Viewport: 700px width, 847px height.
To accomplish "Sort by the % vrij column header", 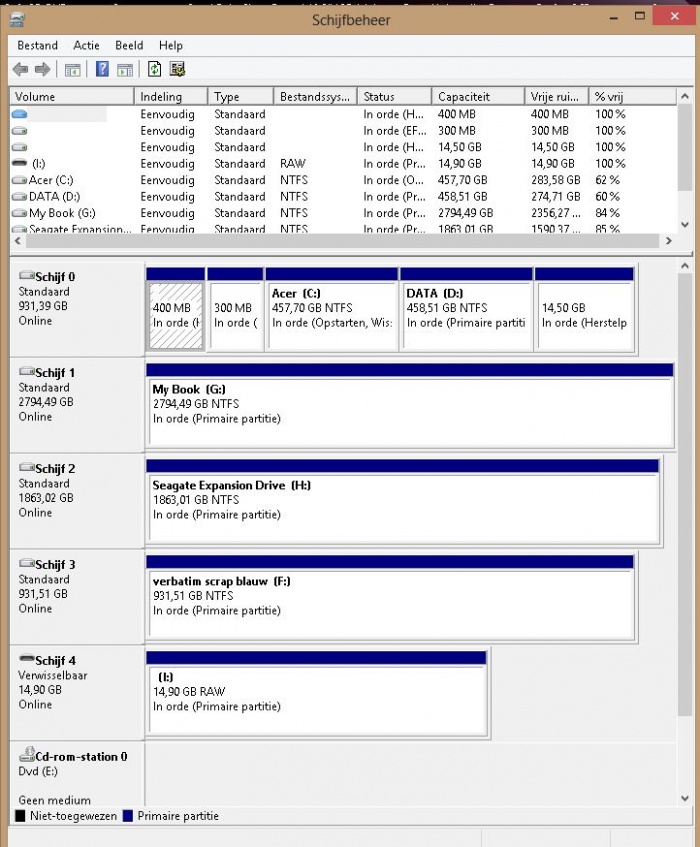I will click(x=632, y=97).
